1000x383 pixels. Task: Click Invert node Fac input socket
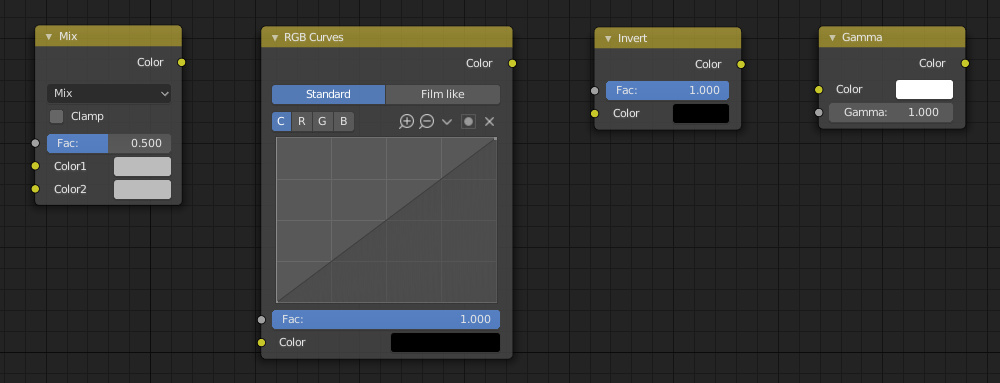[x=595, y=90]
